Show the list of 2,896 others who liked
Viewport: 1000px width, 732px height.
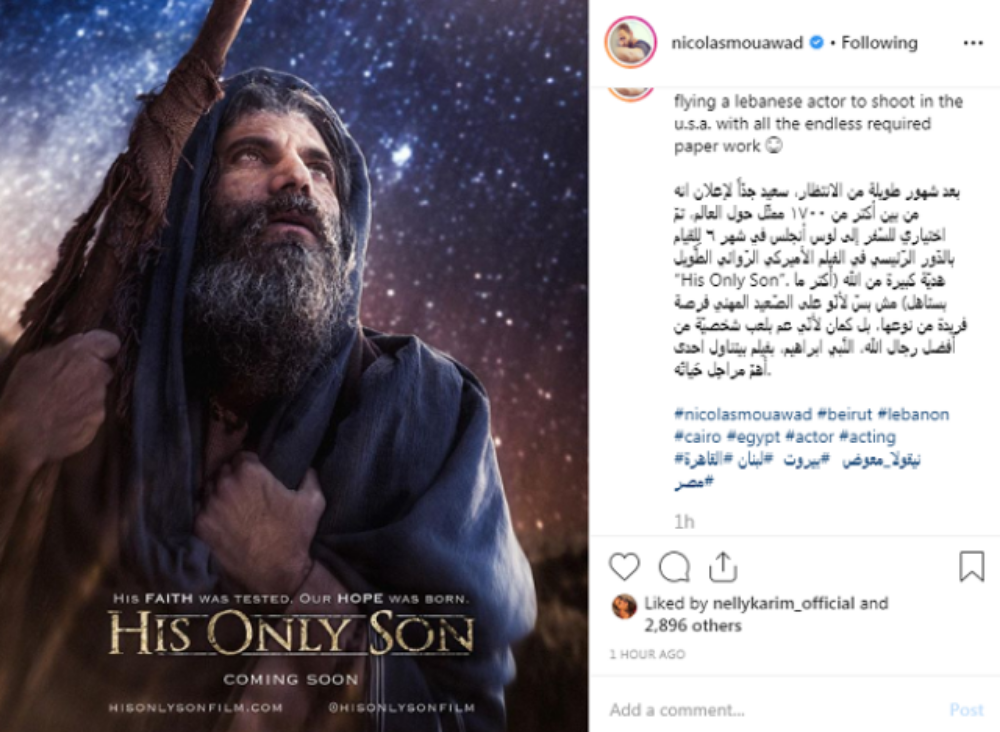[693, 626]
